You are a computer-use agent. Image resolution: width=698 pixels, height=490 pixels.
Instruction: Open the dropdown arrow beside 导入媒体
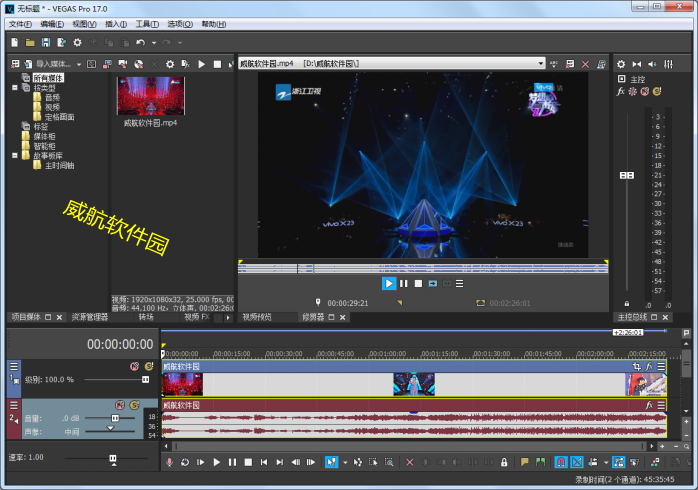(79, 65)
